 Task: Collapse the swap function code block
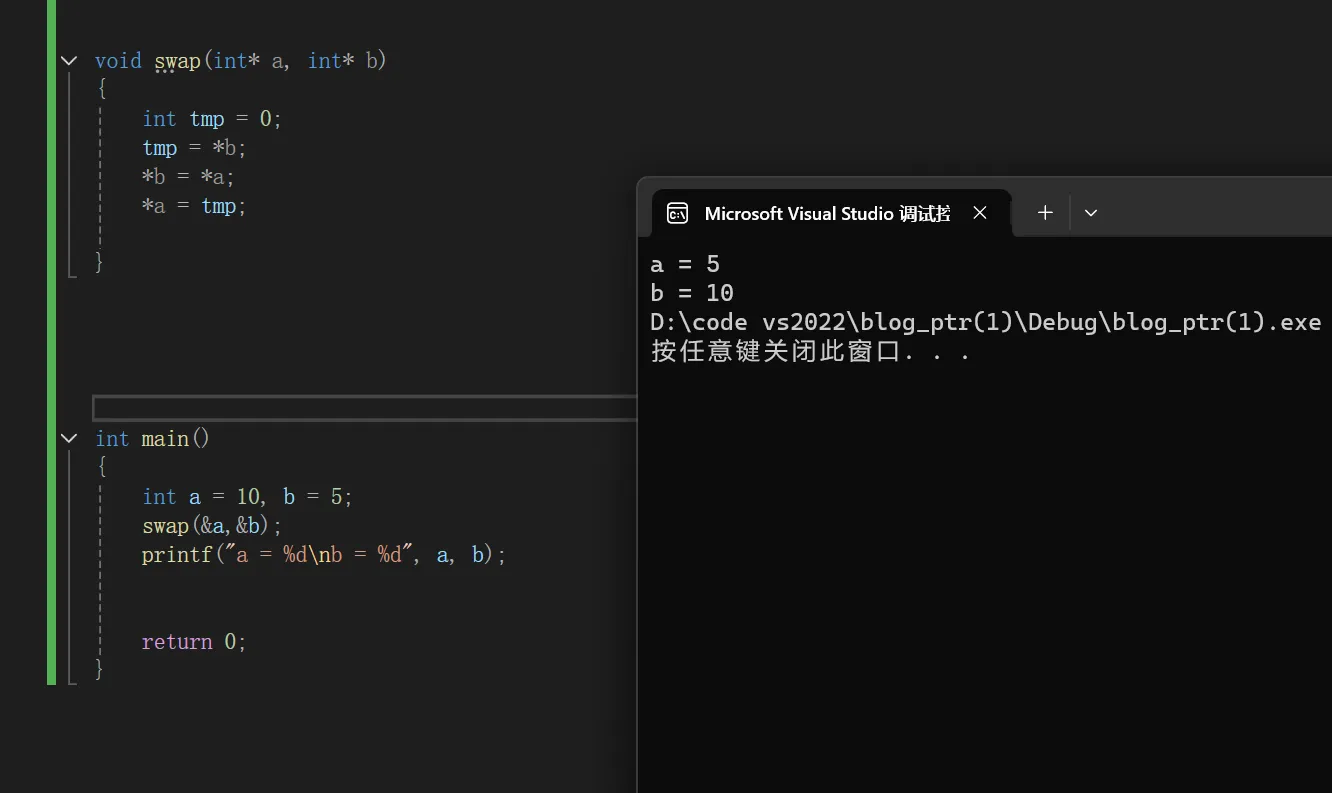69,61
